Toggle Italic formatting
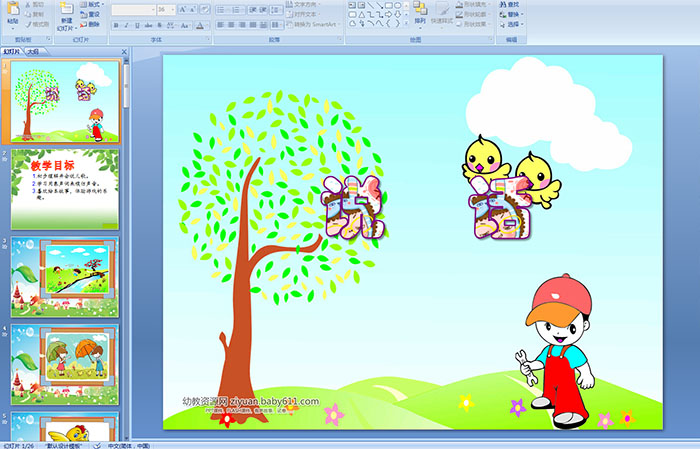Image resolution: width=700 pixels, height=449 pixels. point(126,25)
